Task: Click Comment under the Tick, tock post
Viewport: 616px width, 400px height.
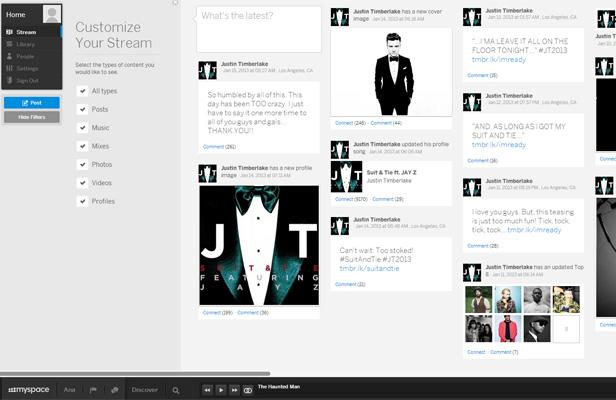Action: point(478,246)
